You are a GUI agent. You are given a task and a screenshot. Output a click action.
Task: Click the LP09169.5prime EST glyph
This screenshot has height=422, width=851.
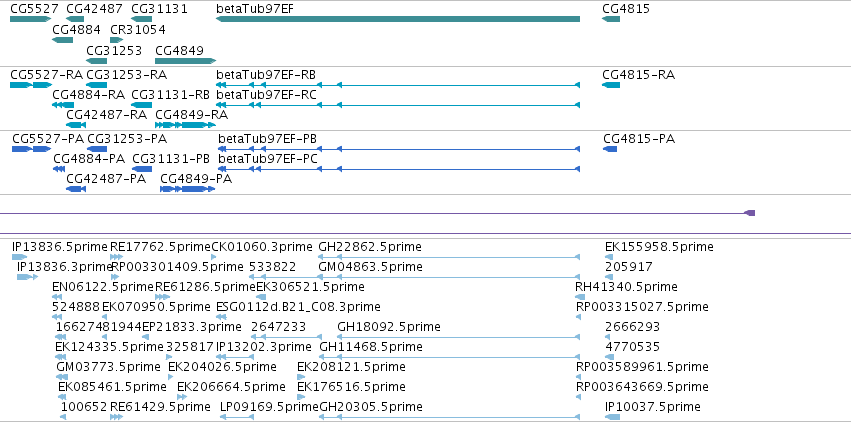[237, 417]
